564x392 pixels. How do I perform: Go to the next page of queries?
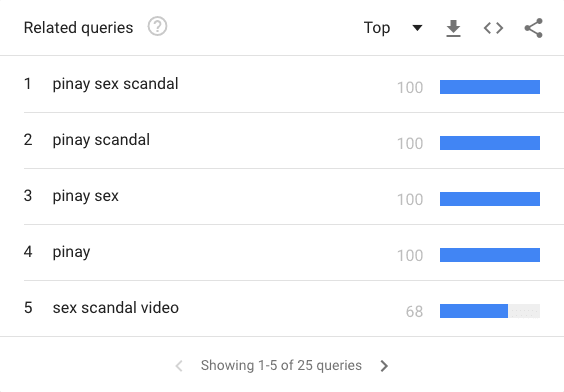click(x=384, y=366)
